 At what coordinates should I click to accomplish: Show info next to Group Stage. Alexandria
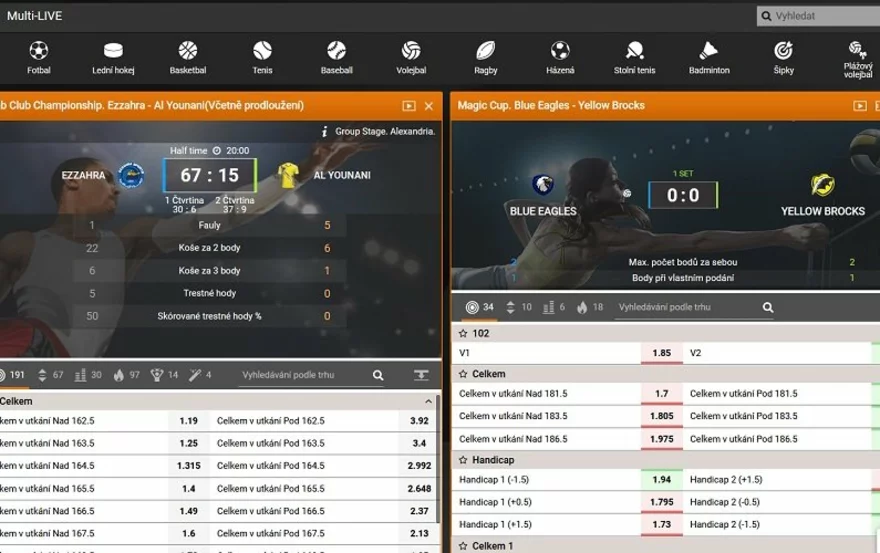(324, 131)
